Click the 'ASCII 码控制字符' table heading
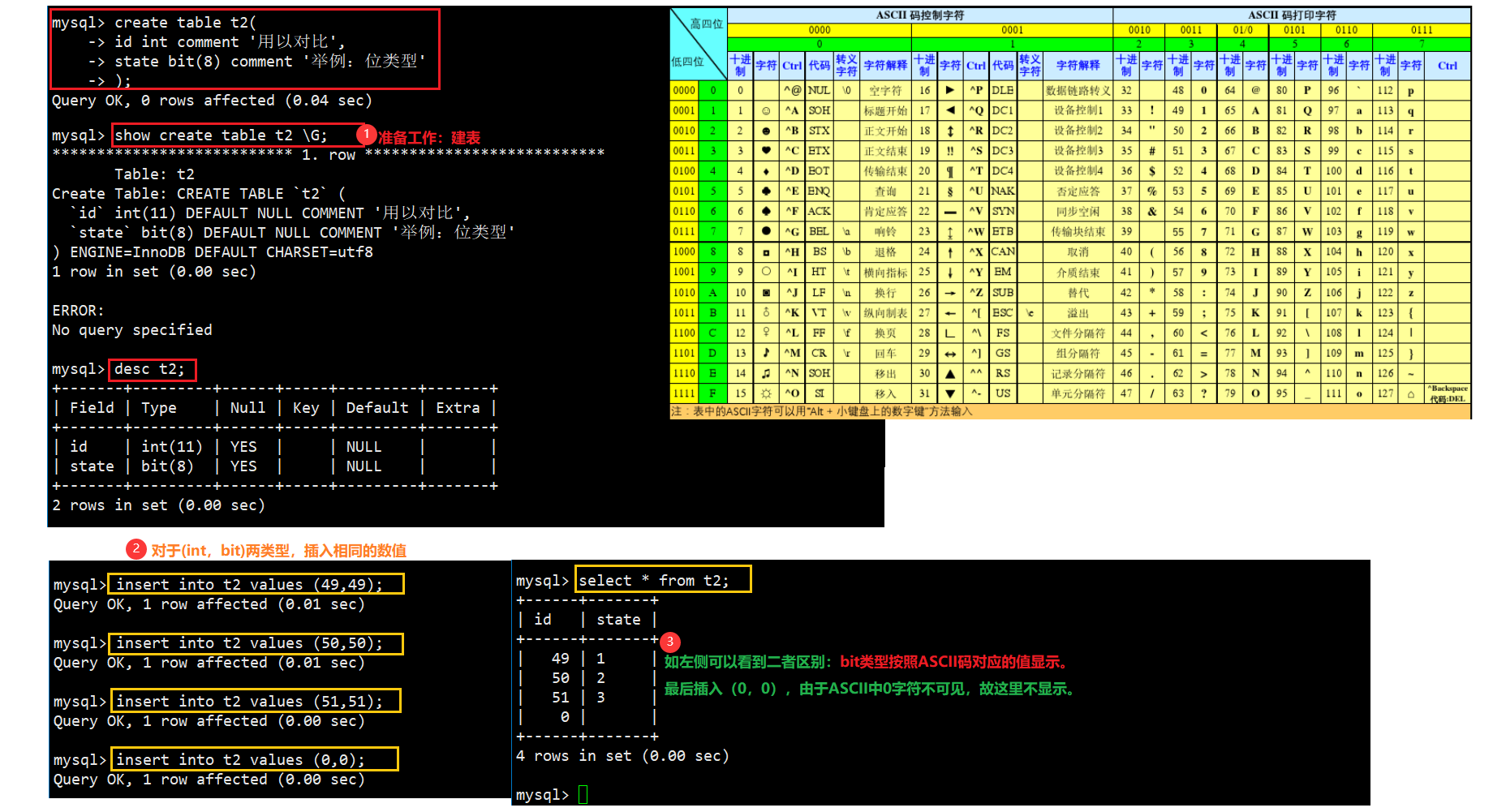Screen dimensions: 1493x812 point(919,15)
